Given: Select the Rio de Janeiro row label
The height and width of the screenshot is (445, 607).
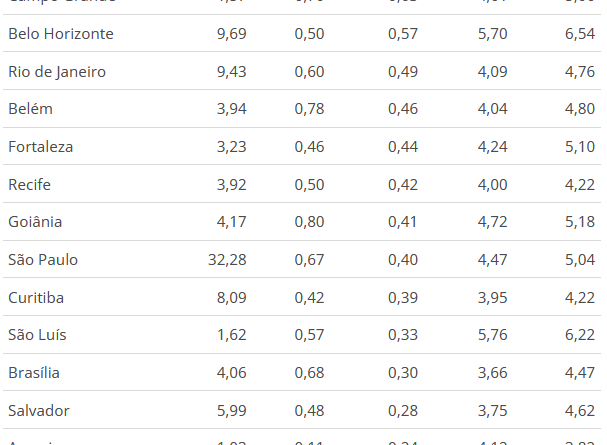Looking at the screenshot, I should pyautogui.click(x=57, y=72).
